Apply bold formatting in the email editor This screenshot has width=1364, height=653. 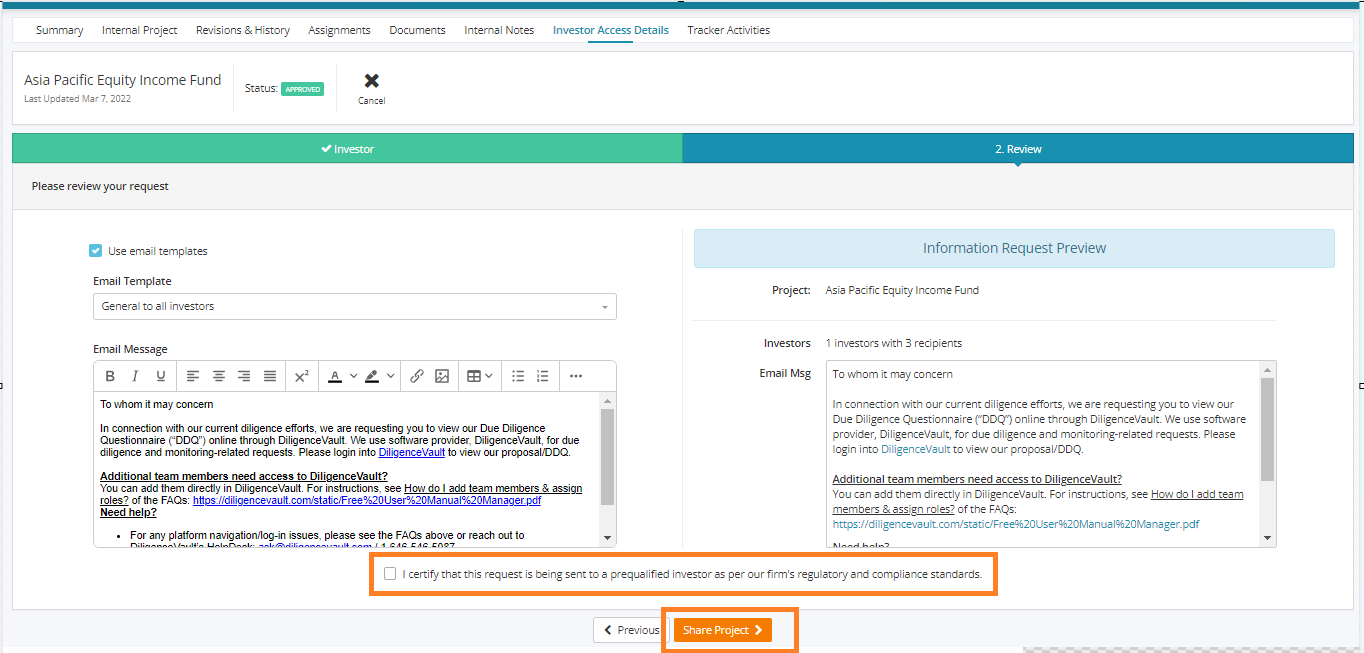pyautogui.click(x=110, y=376)
